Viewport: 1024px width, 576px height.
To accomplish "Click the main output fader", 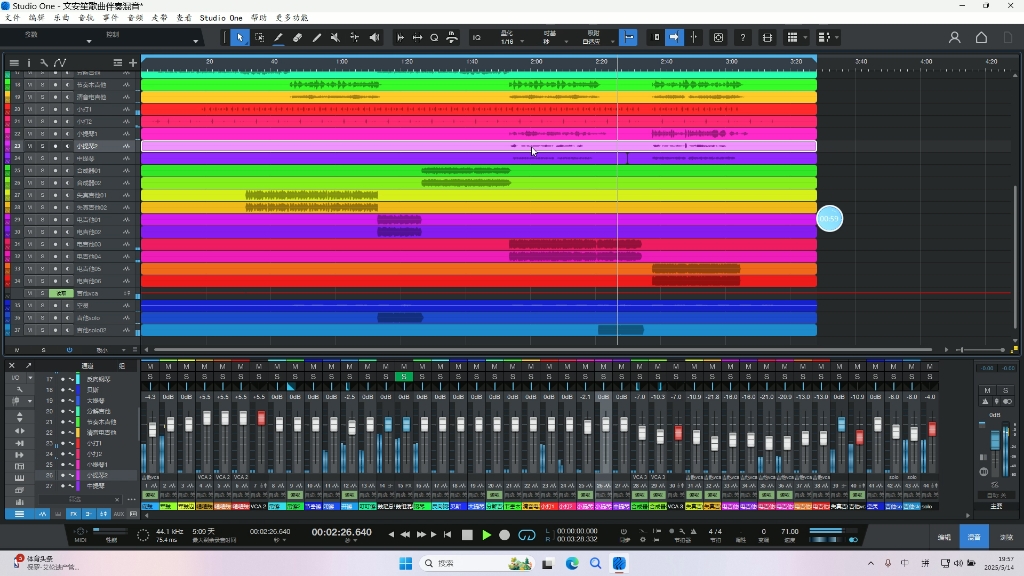I will [x=995, y=440].
